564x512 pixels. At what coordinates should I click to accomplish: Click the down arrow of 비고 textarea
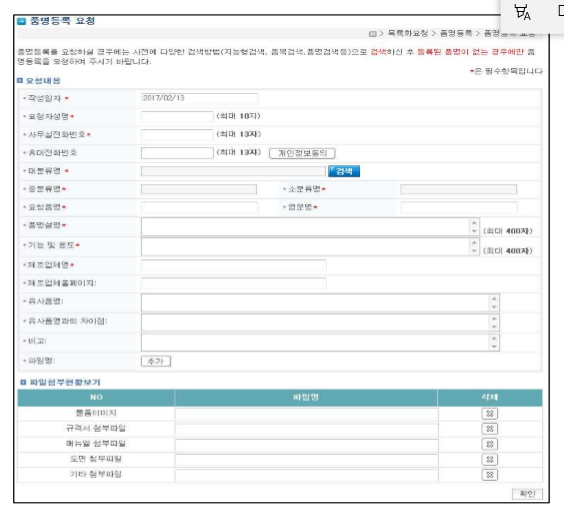(x=494, y=347)
